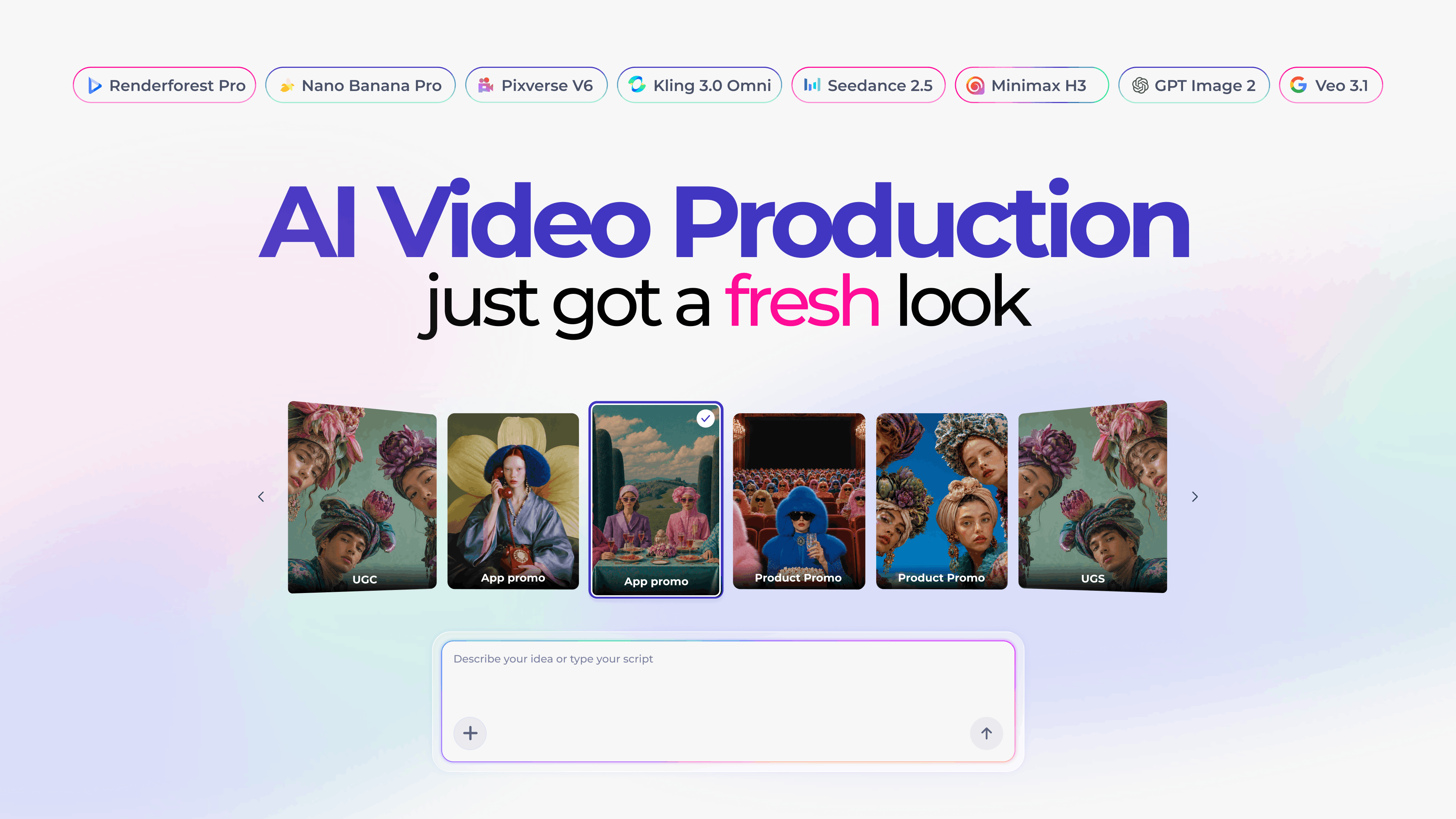The image size is (1456, 819).
Task: Go to next carousel slide
Action: [x=1194, y=496]
